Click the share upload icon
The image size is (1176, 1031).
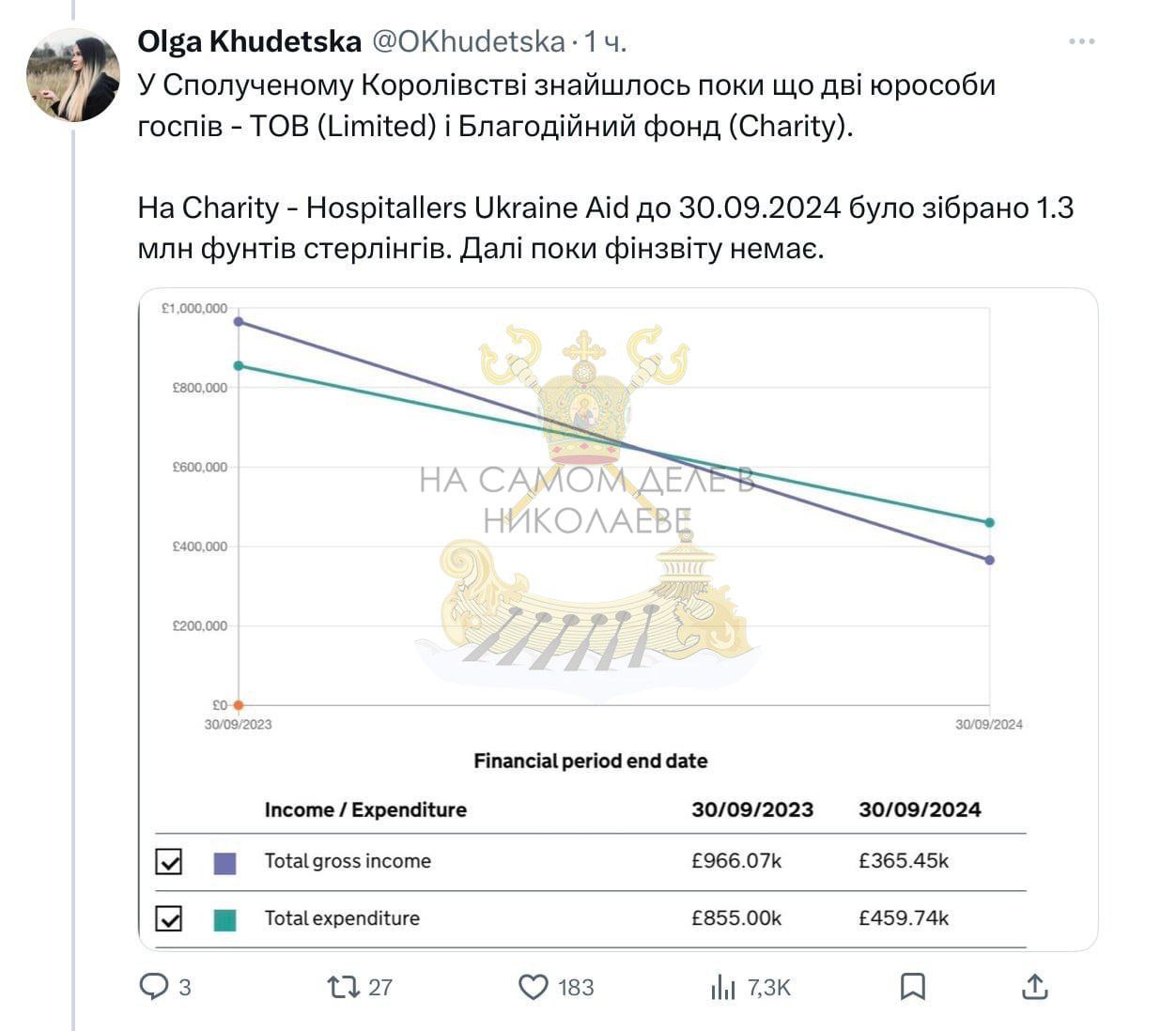tap(1034, 987)
